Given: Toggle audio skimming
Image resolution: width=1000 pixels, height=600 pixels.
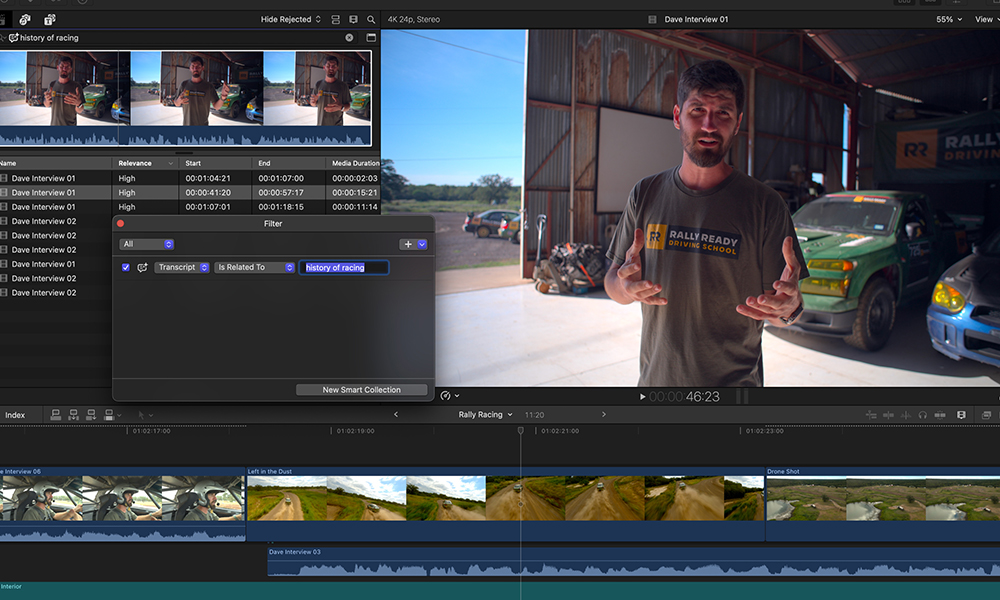Looking at the screenshot, I should click(x=906, y=415).
